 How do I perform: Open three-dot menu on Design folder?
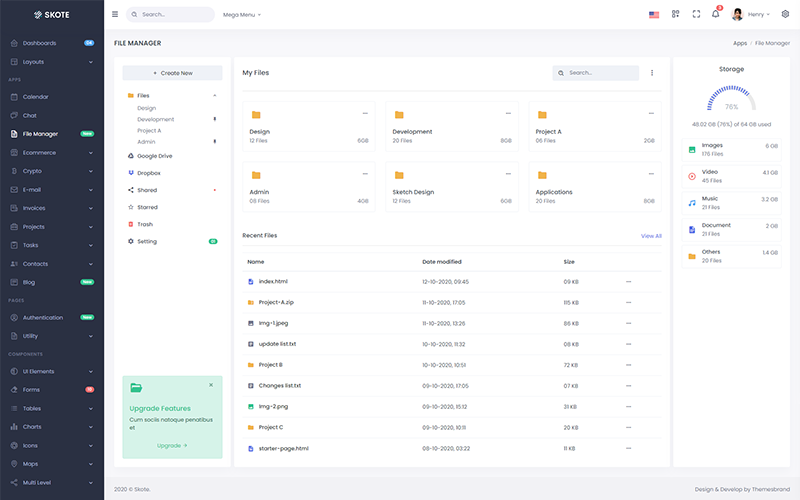pos(366,114)
